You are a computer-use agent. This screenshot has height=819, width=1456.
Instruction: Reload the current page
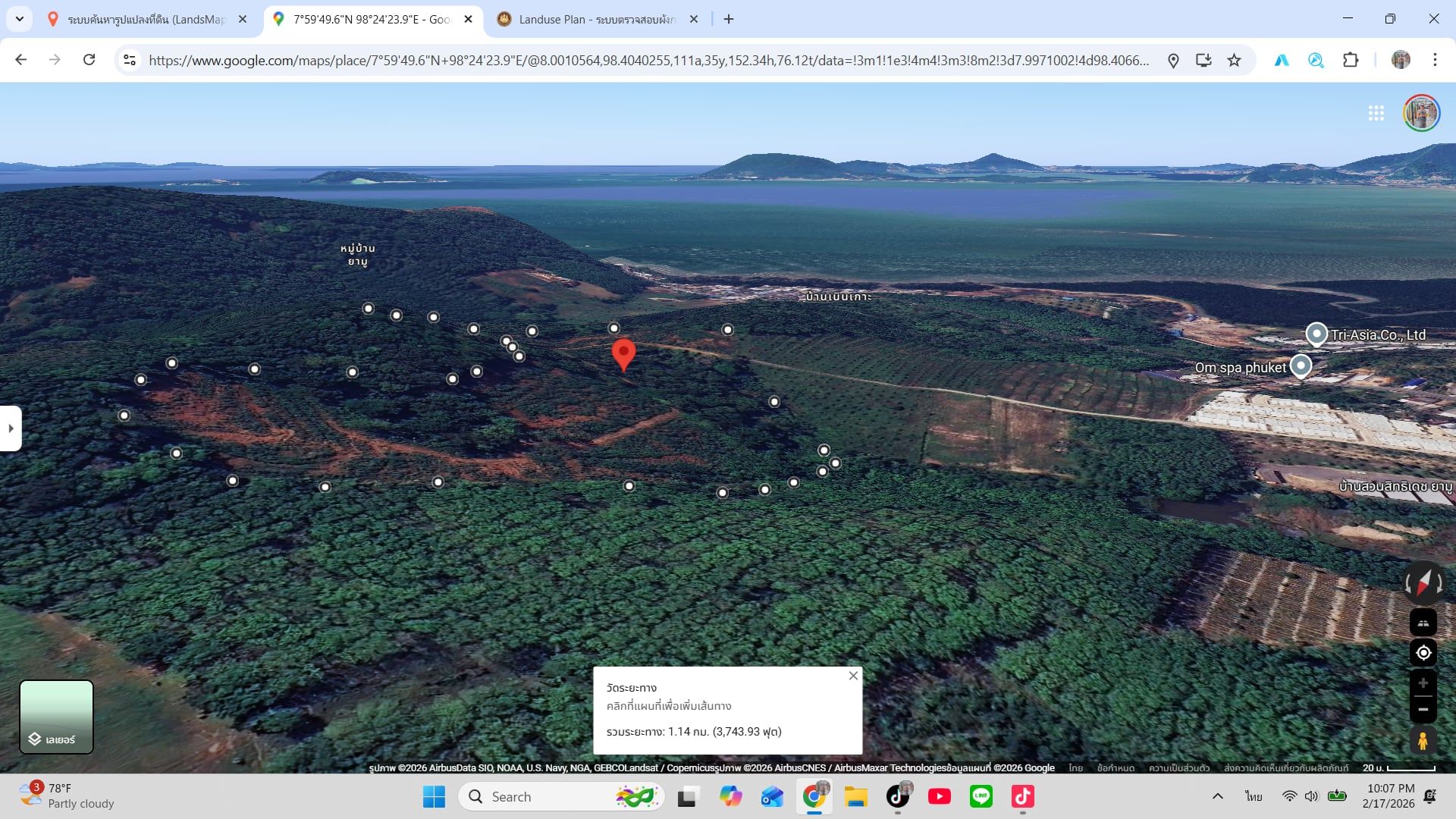89,60
